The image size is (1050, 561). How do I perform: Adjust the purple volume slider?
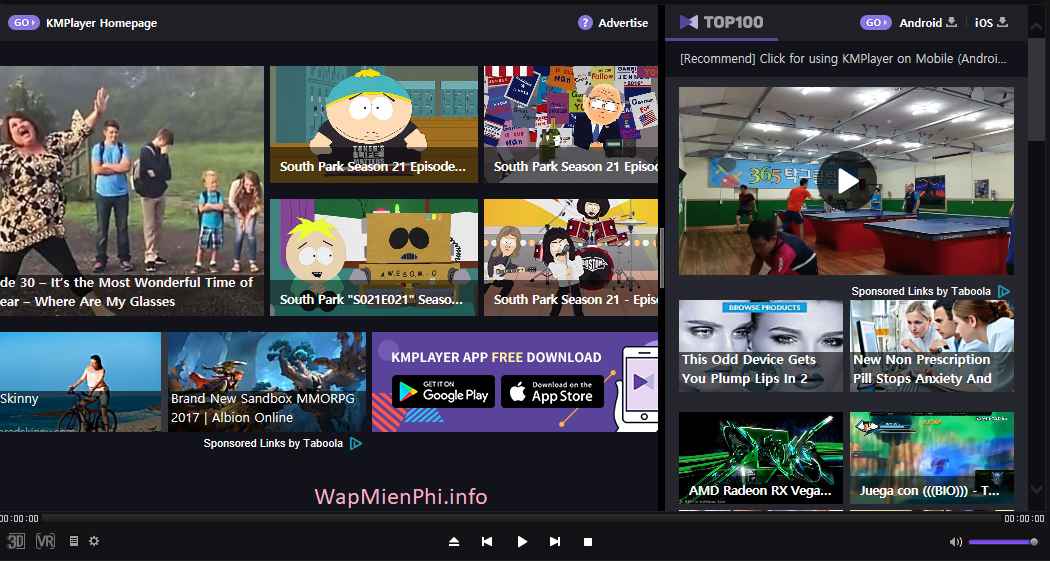(1002, 542)
